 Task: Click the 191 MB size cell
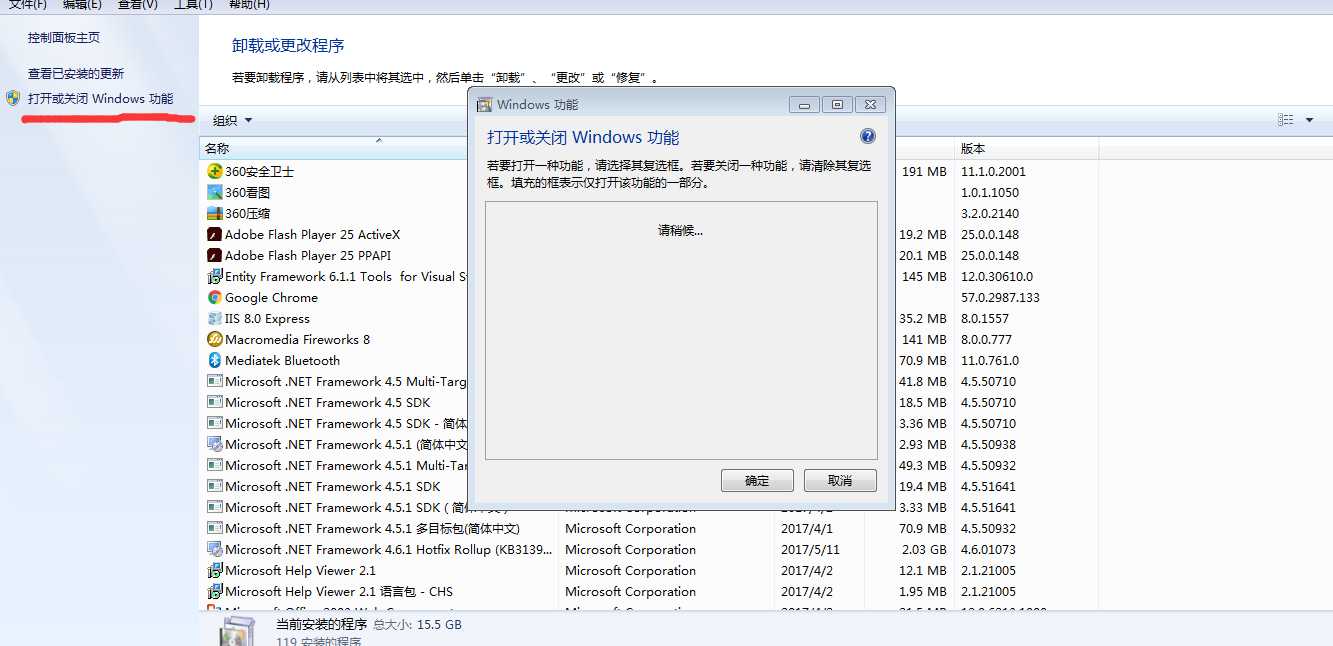coord(924,171)
